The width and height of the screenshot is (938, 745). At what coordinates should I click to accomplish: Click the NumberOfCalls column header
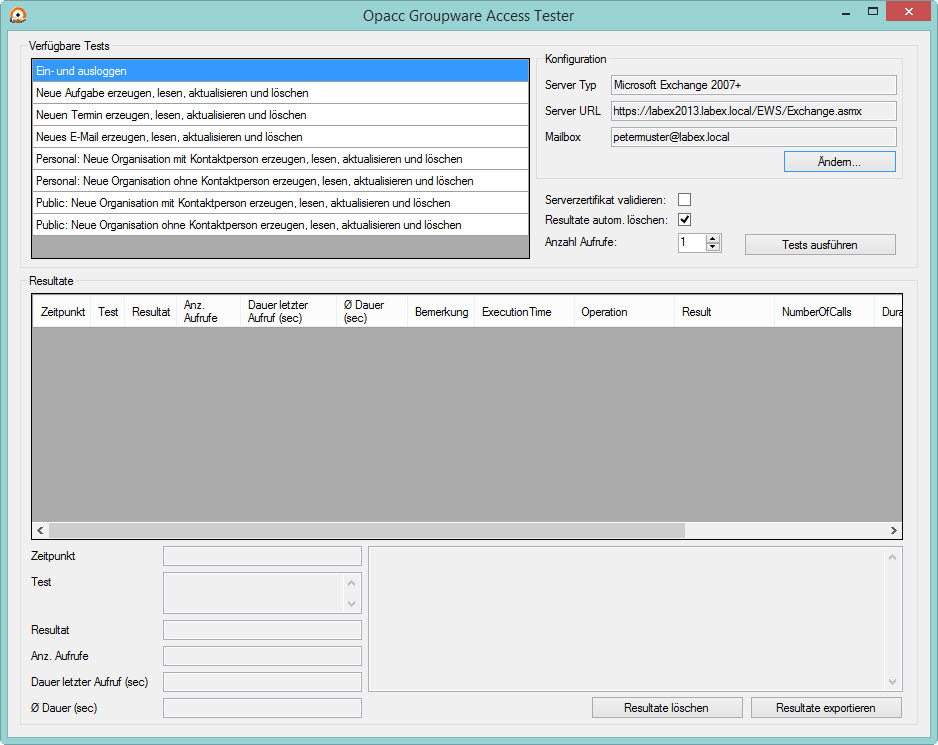pos(824,311)
